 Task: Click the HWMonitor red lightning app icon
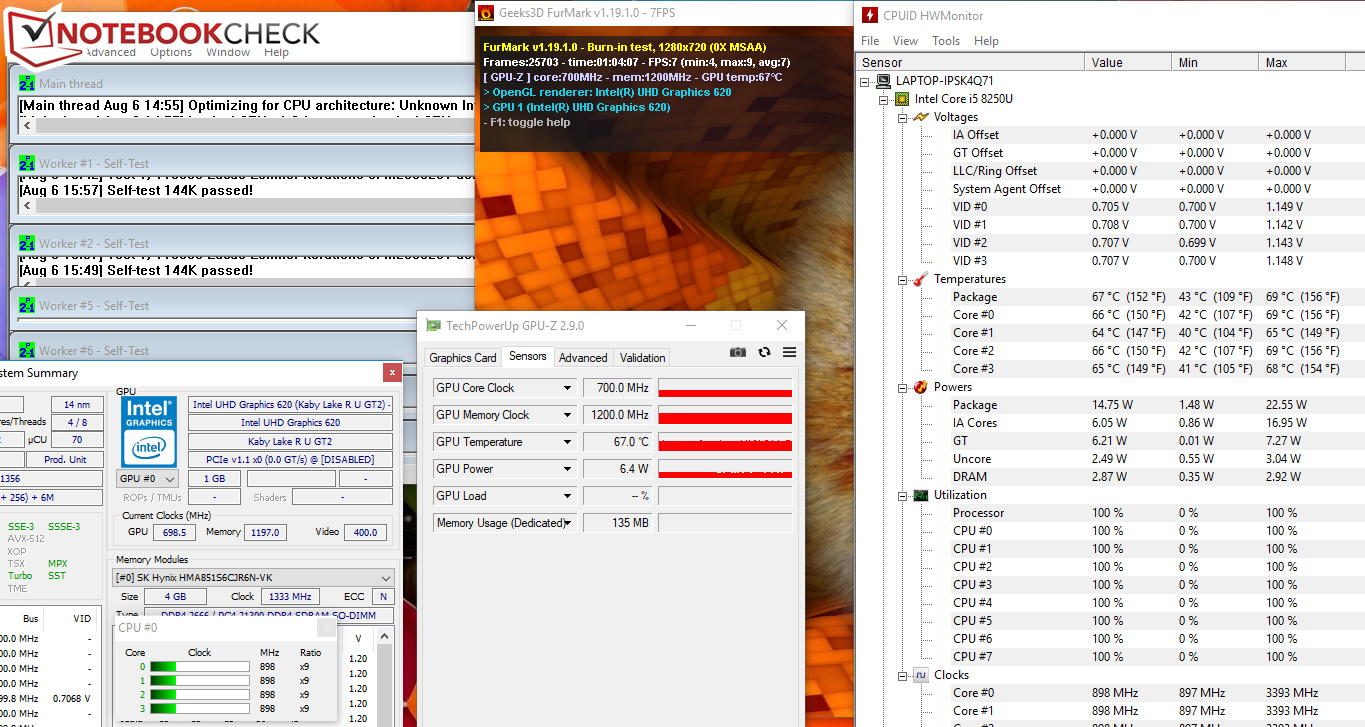[870, 15]
